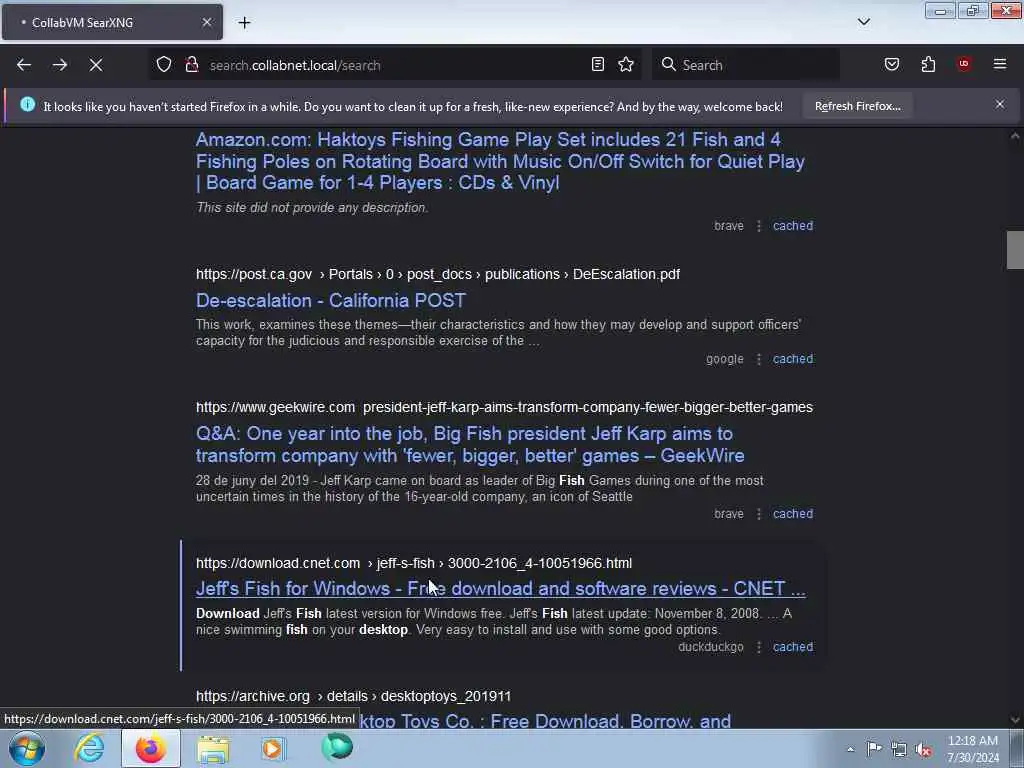
Task: Click the post.ca.gov DeEscalation.pdf URL text
Action: click(x=438, y=274)
